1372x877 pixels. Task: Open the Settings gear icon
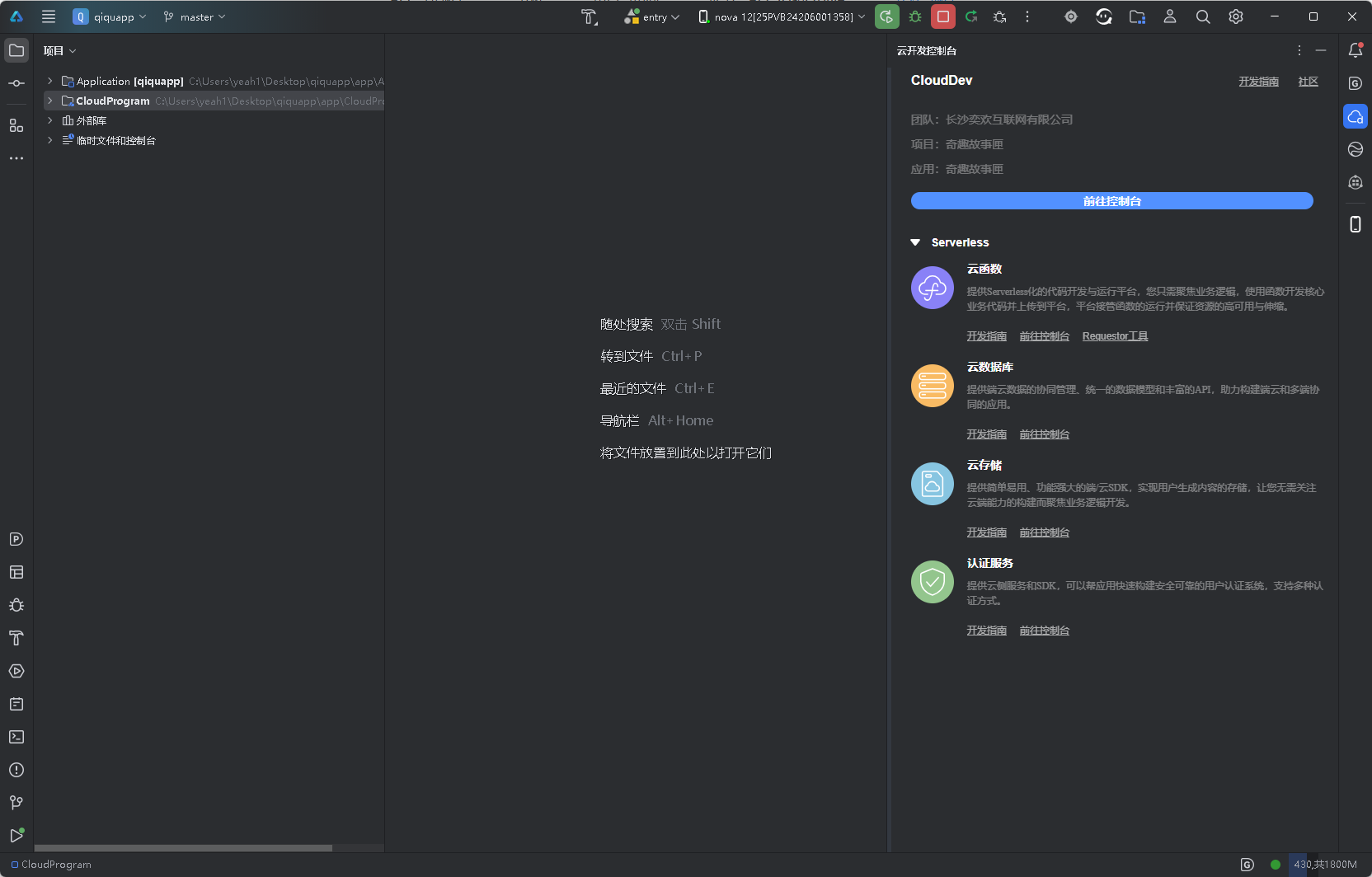1235,16
